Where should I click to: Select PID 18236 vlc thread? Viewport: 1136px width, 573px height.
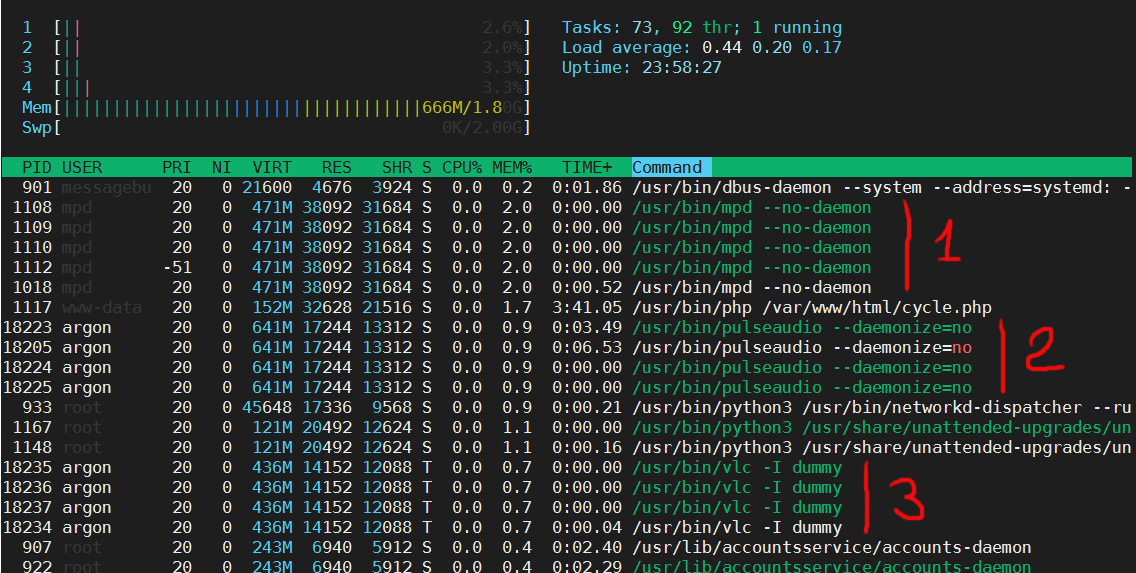[x=567, y=488]
